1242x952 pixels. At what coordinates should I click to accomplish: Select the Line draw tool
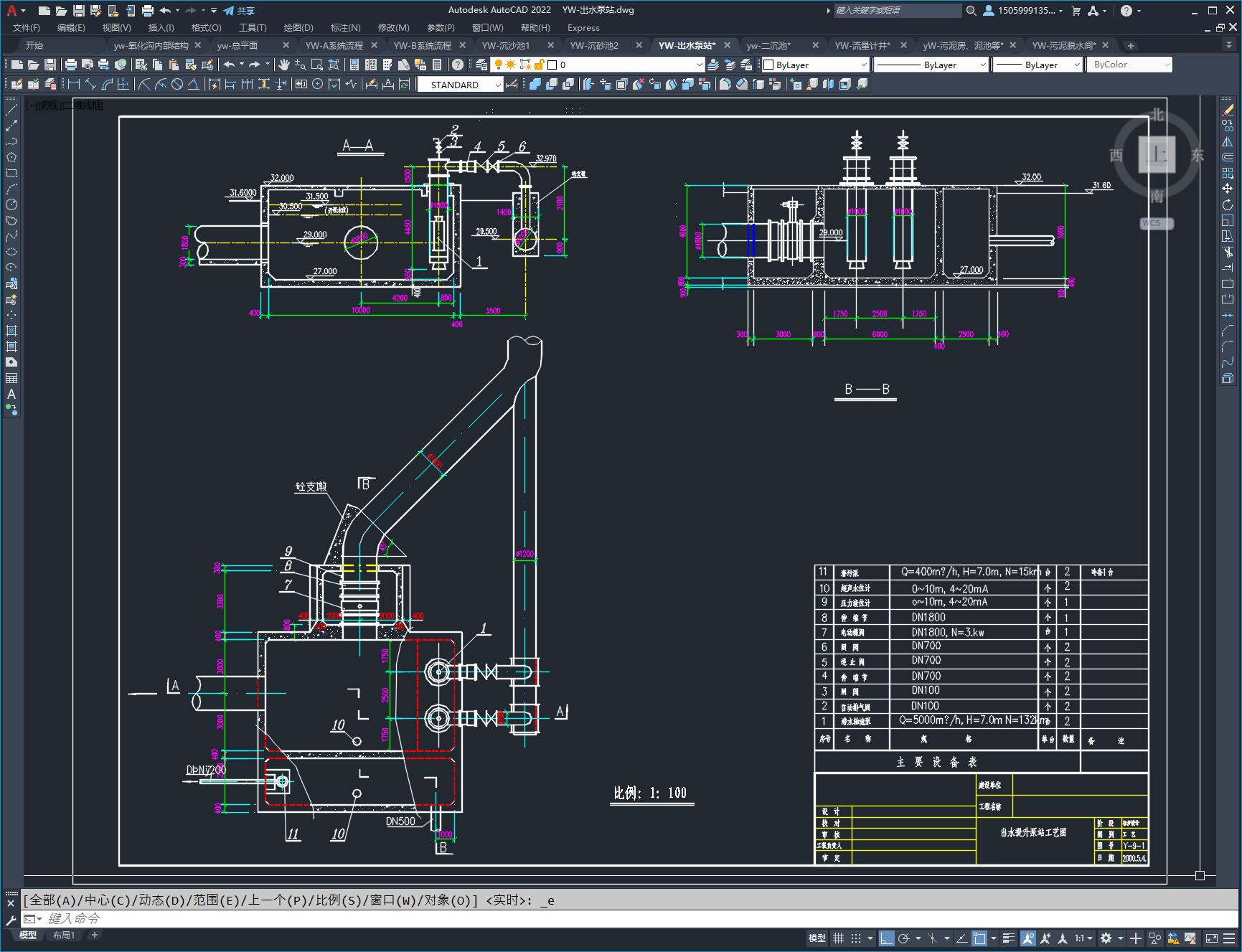point(11,110)
